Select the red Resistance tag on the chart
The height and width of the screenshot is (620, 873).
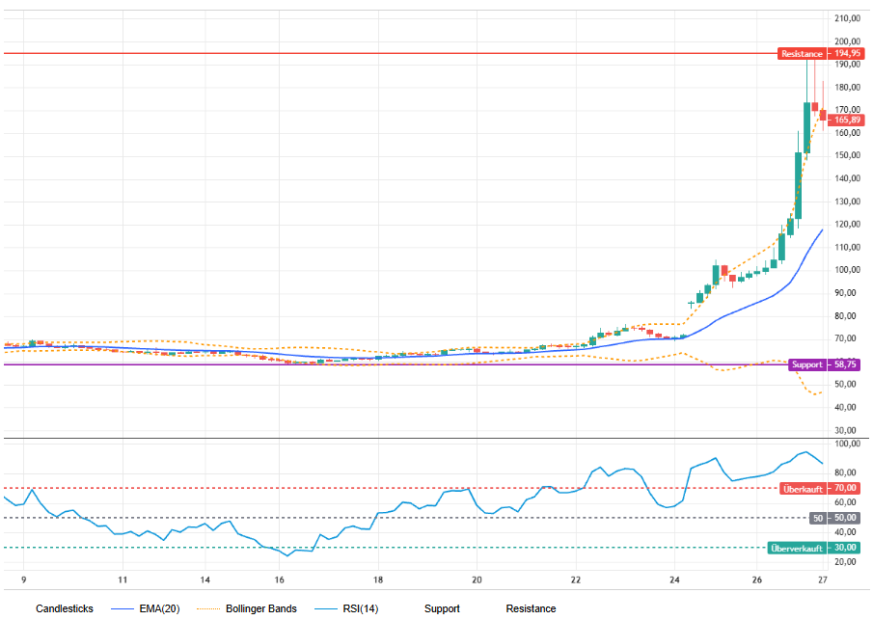point(802,53)
